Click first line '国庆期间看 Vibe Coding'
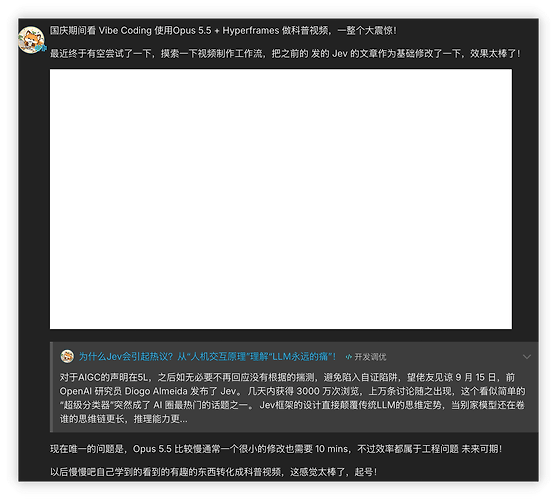557x499 pixels. [x=223, y=31]
